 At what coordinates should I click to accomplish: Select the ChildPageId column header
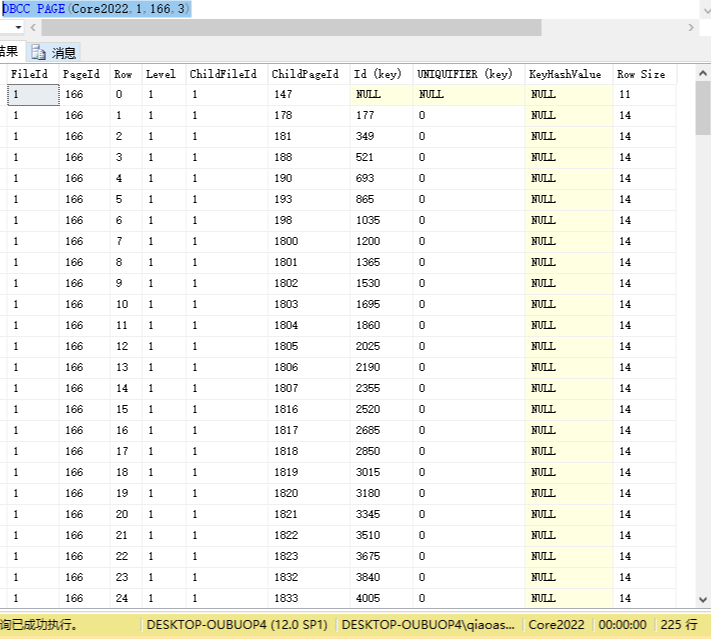coord(309,74)
